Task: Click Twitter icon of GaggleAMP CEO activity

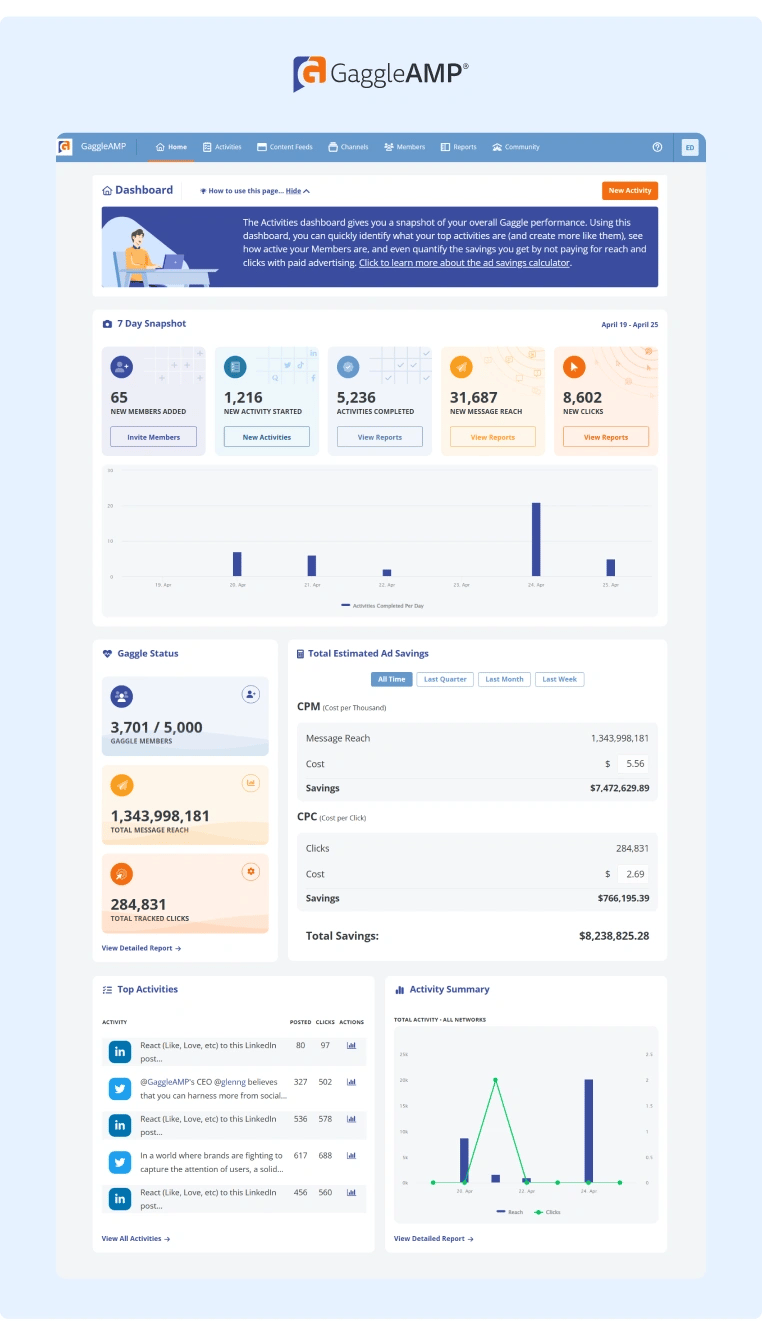Action: 120,1088
